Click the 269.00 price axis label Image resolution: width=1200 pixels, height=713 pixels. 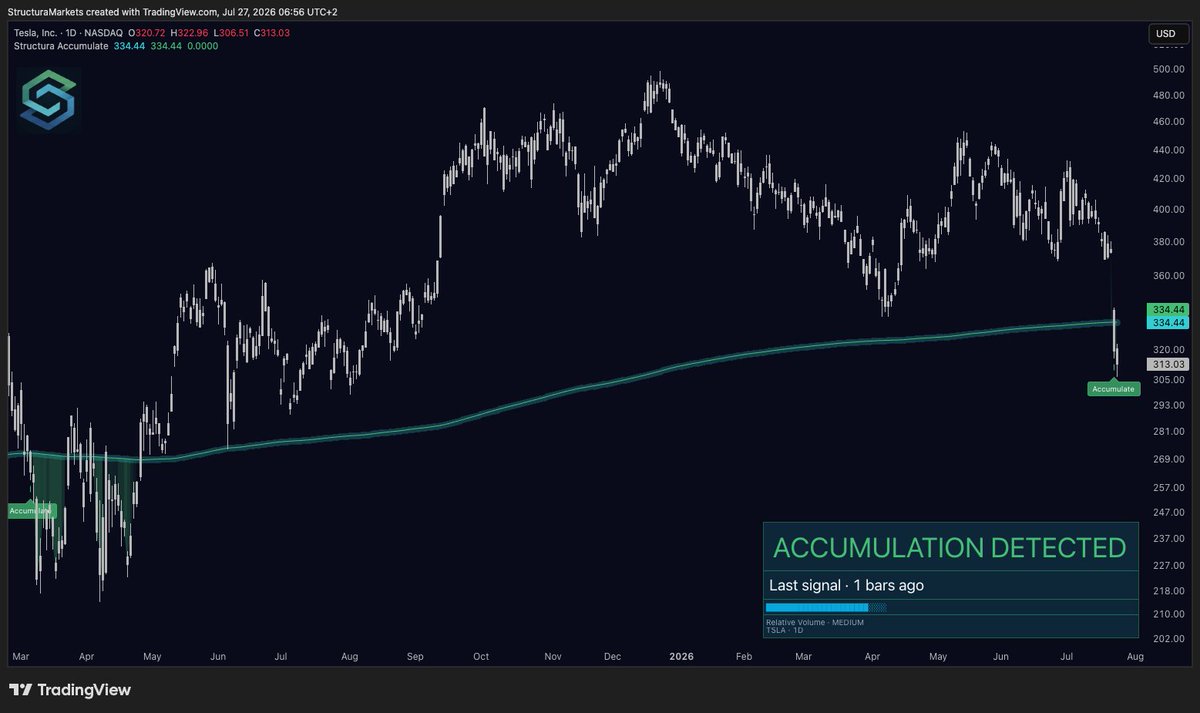(x=1168, y=459)
